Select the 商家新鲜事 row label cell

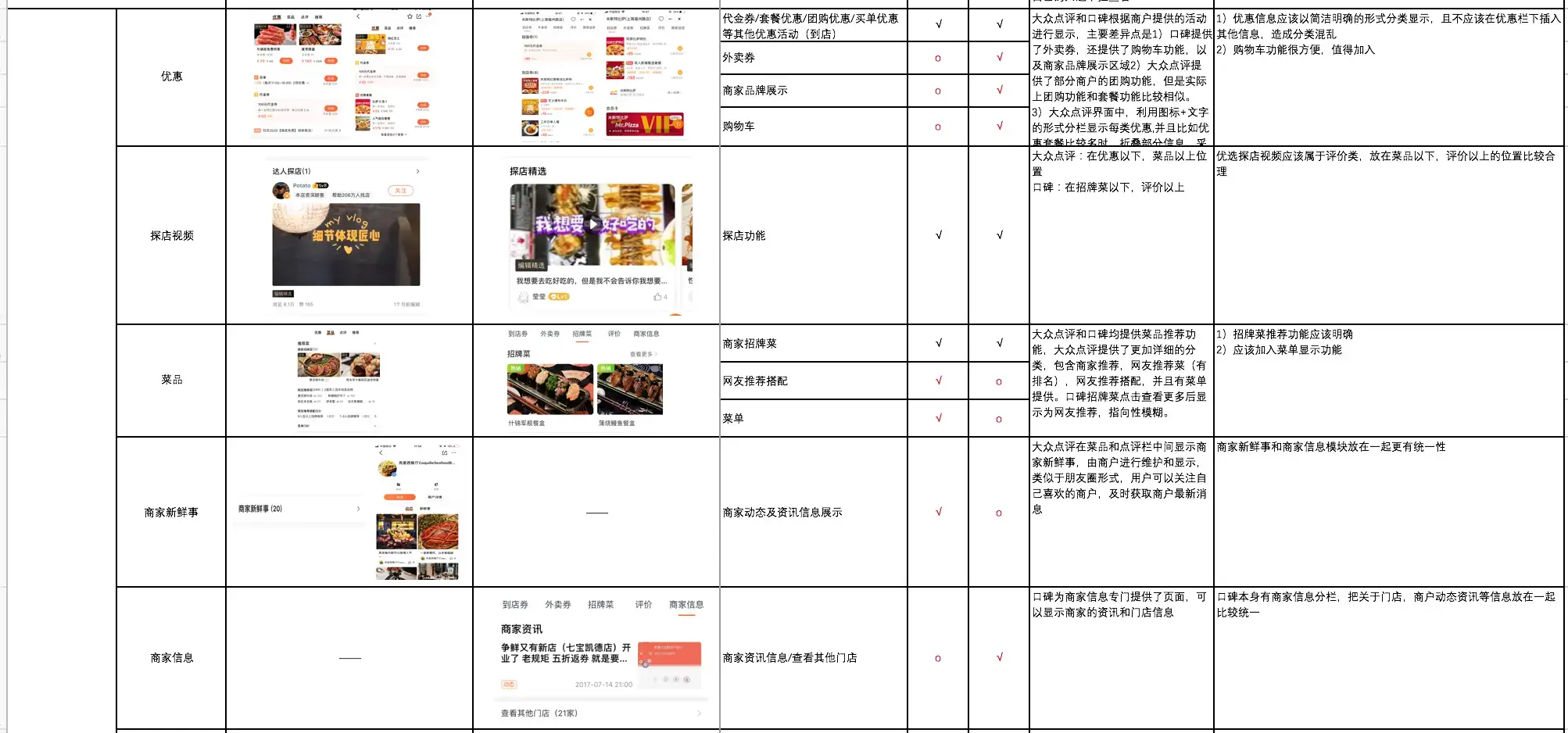171,513
